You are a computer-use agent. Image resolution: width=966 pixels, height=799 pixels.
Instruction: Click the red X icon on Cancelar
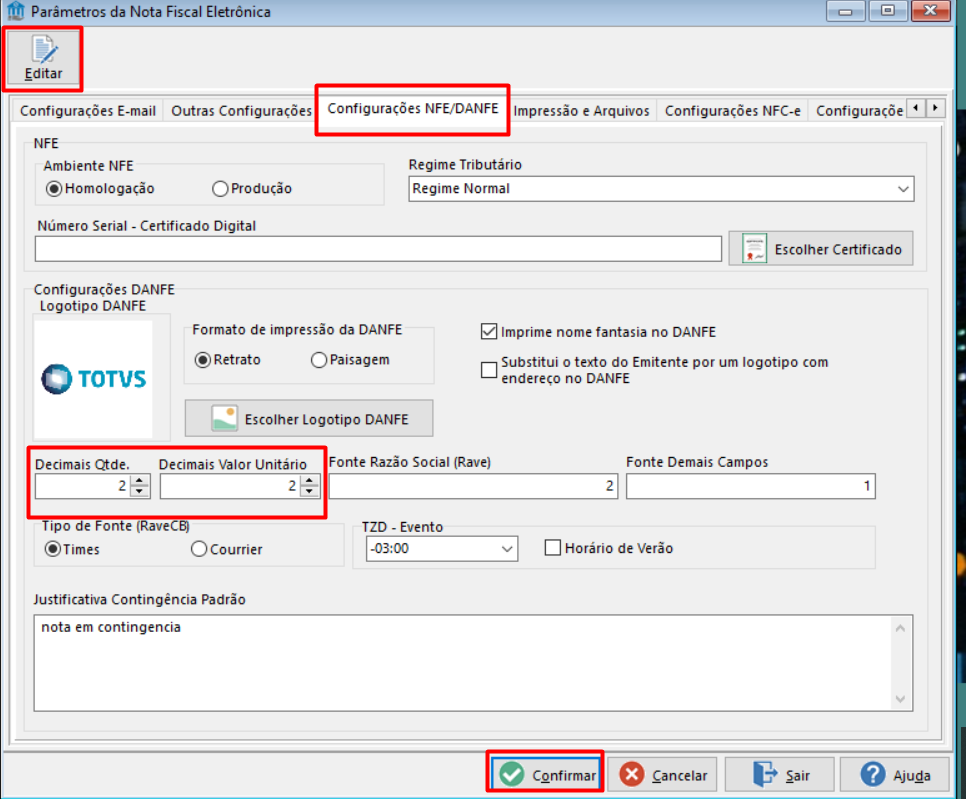tap(631, 774)
